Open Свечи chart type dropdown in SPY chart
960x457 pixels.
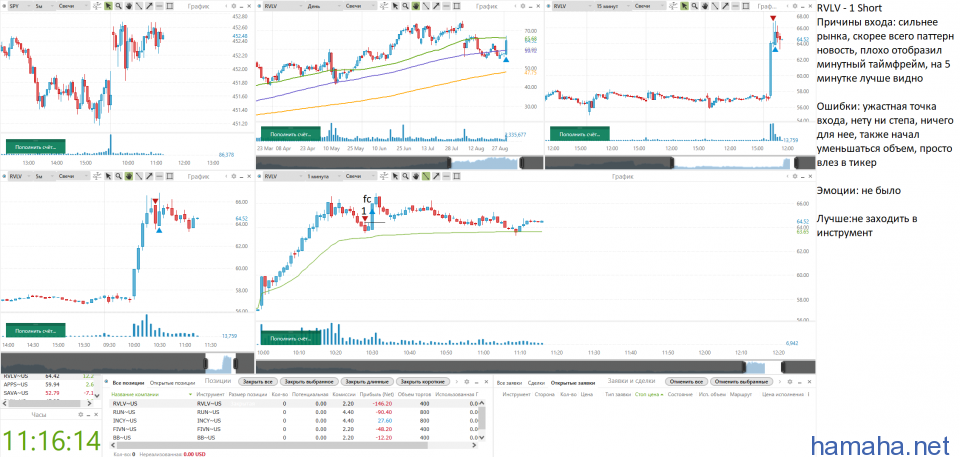coord(72,6)
